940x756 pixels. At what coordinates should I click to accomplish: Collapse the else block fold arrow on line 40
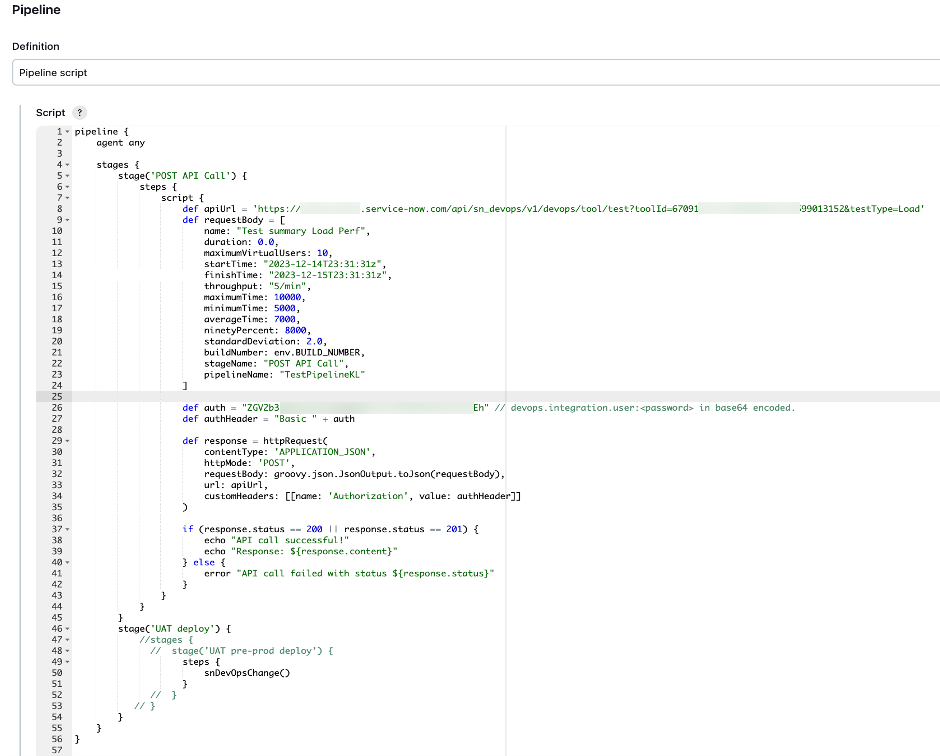coord(67,562)
